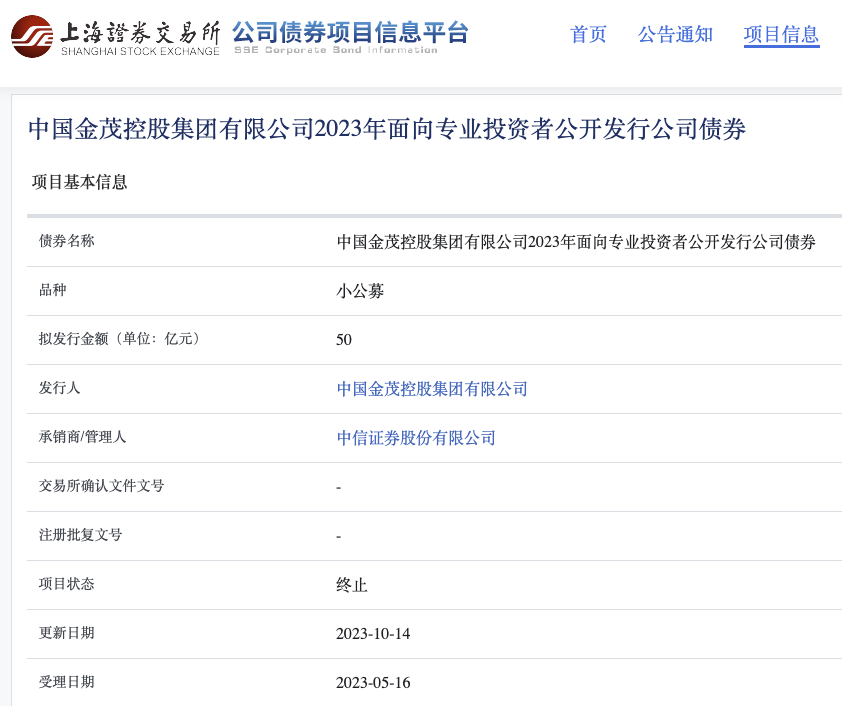Click the large blue bond title heading
842x706 pixels.
[387, 129]
